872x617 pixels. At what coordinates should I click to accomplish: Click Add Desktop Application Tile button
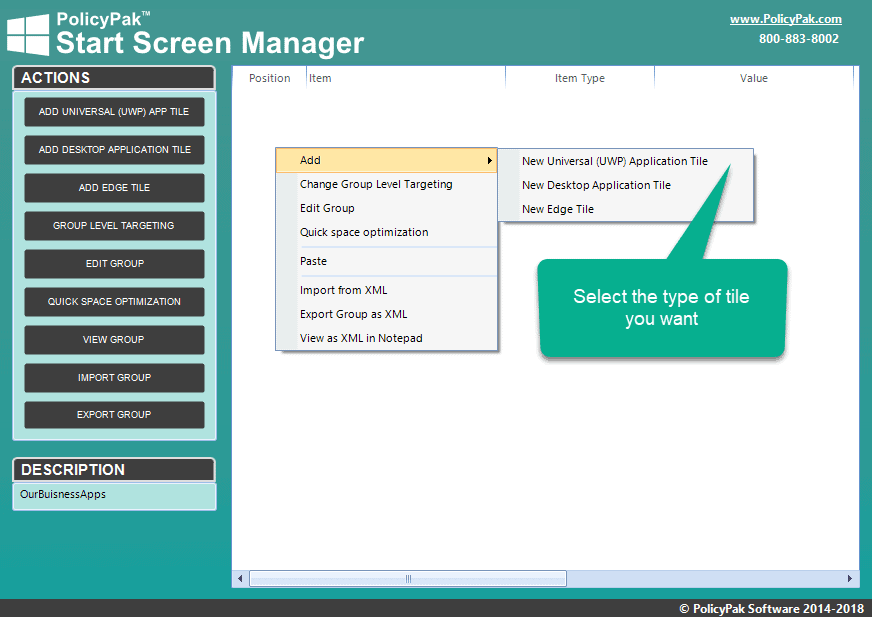point(114,150)
